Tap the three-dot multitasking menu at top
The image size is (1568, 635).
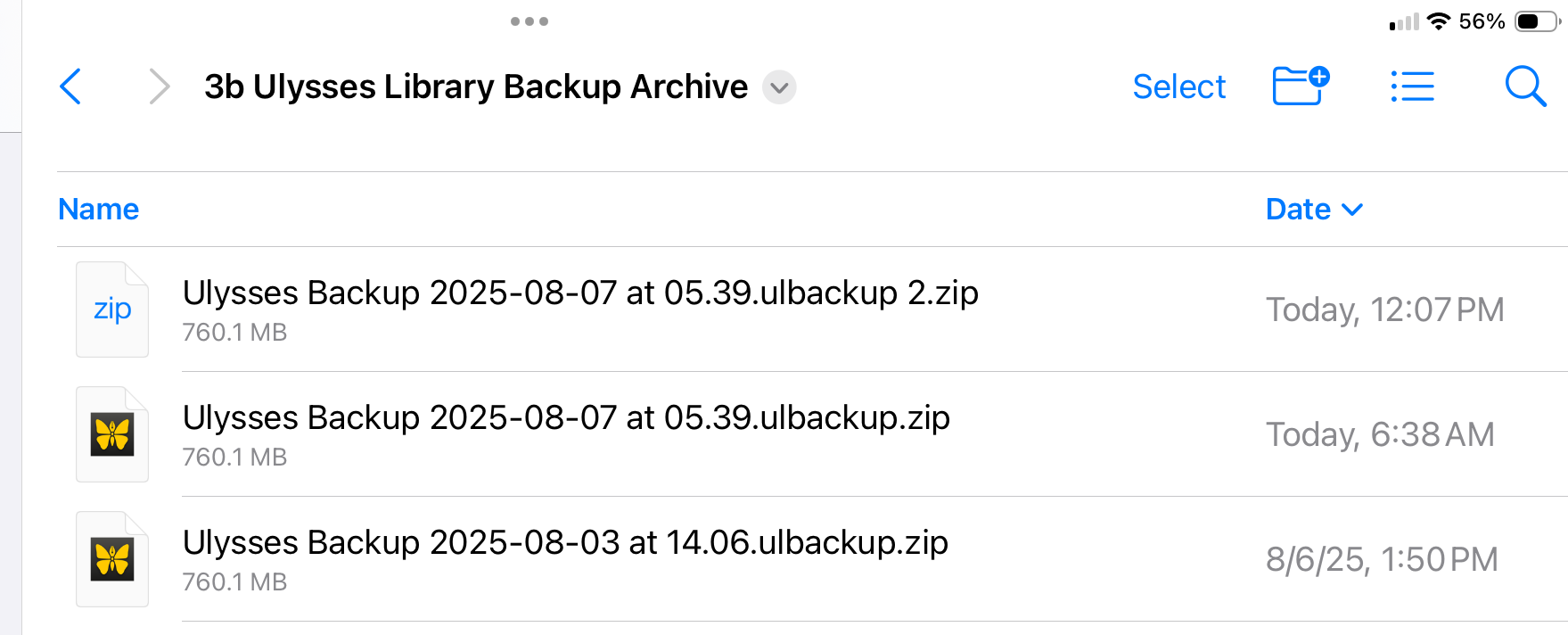click(x=530, y=21)
